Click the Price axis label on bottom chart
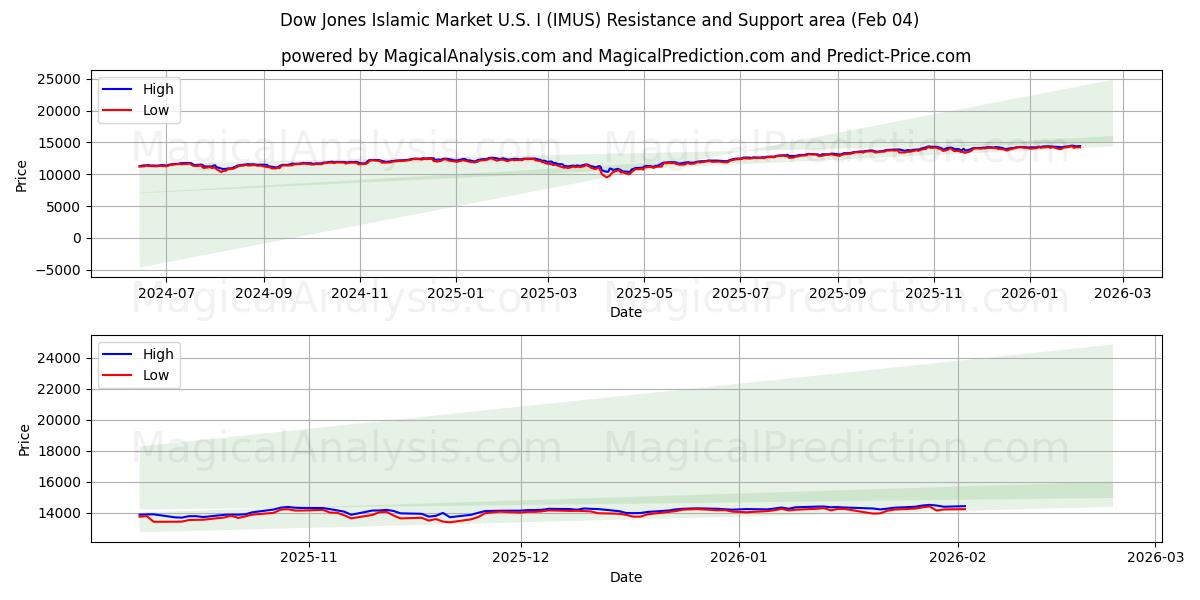Screen dimensions: 1200x600 coord(22,441)
